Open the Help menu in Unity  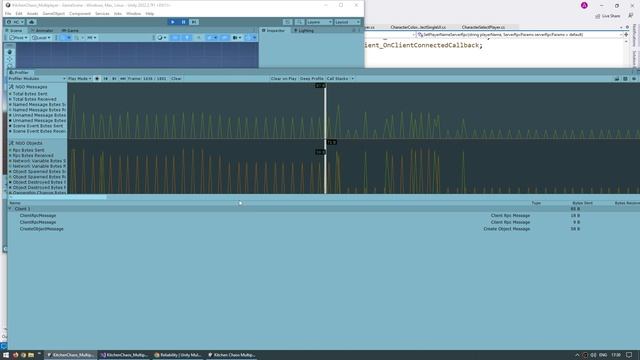(x=150, y=13)
